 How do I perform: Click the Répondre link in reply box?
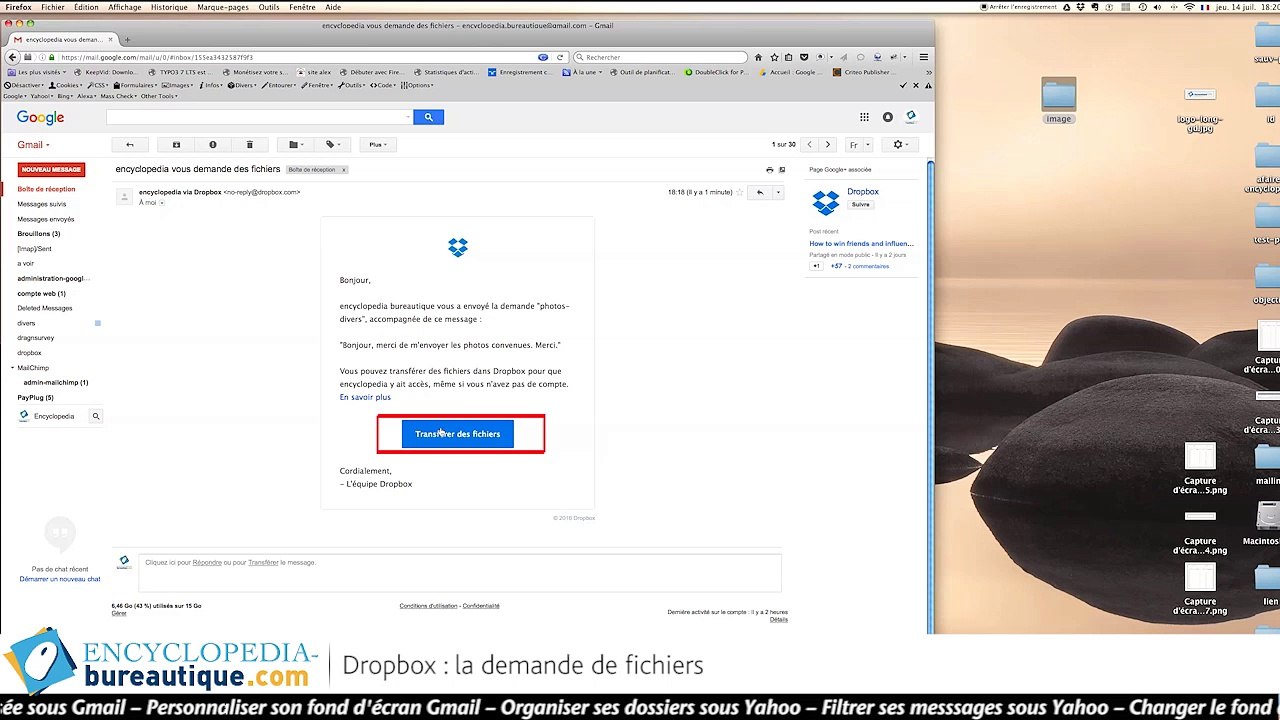[x=207, y=563]
